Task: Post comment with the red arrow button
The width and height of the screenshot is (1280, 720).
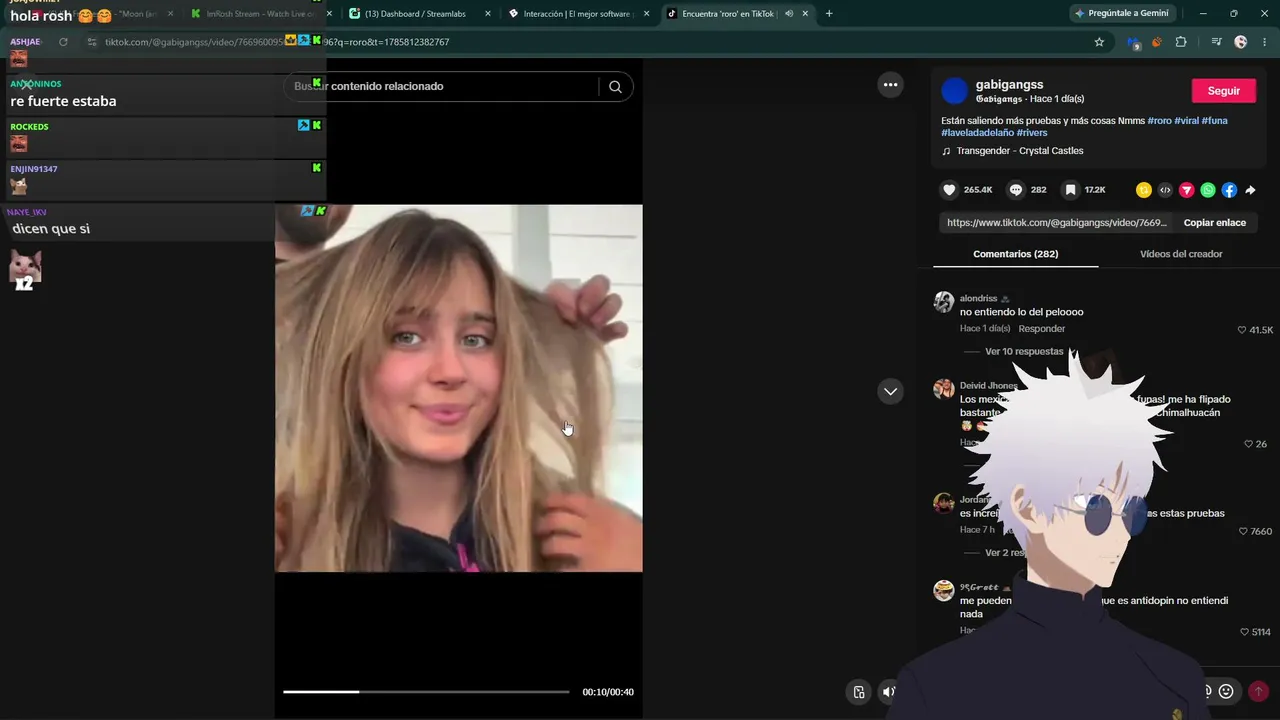Action: 1258,691
